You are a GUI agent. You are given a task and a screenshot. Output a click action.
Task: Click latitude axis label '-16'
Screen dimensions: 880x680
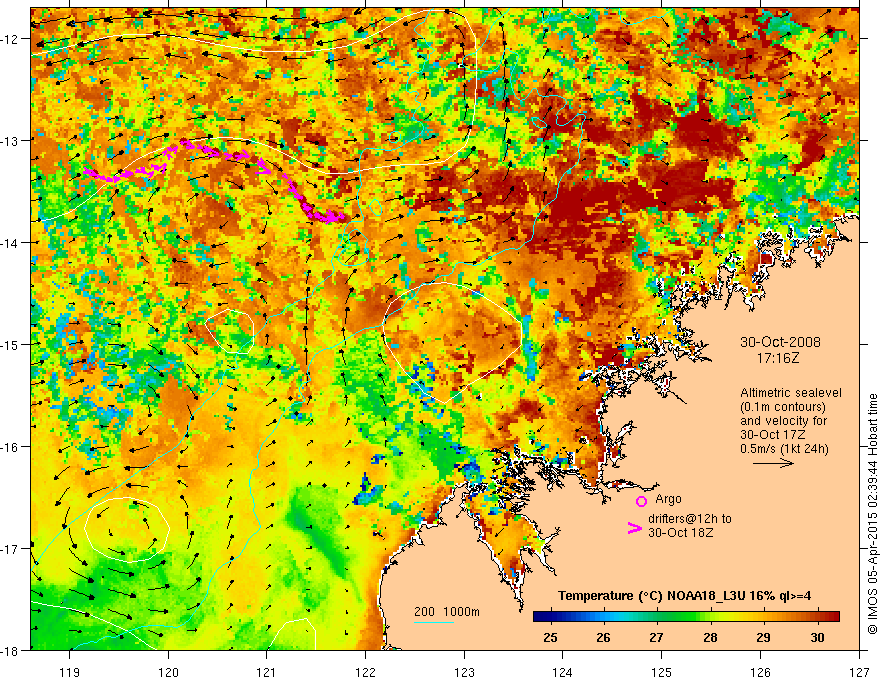click(11, 447)
